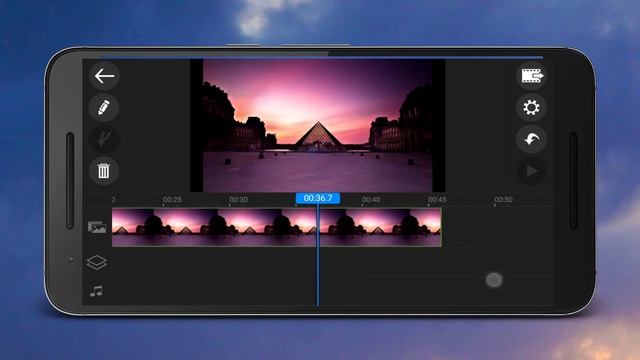The height and width of the screenshot is (360, 640).
Task: Select the music track icon
Action: click(x=96, y=291)
